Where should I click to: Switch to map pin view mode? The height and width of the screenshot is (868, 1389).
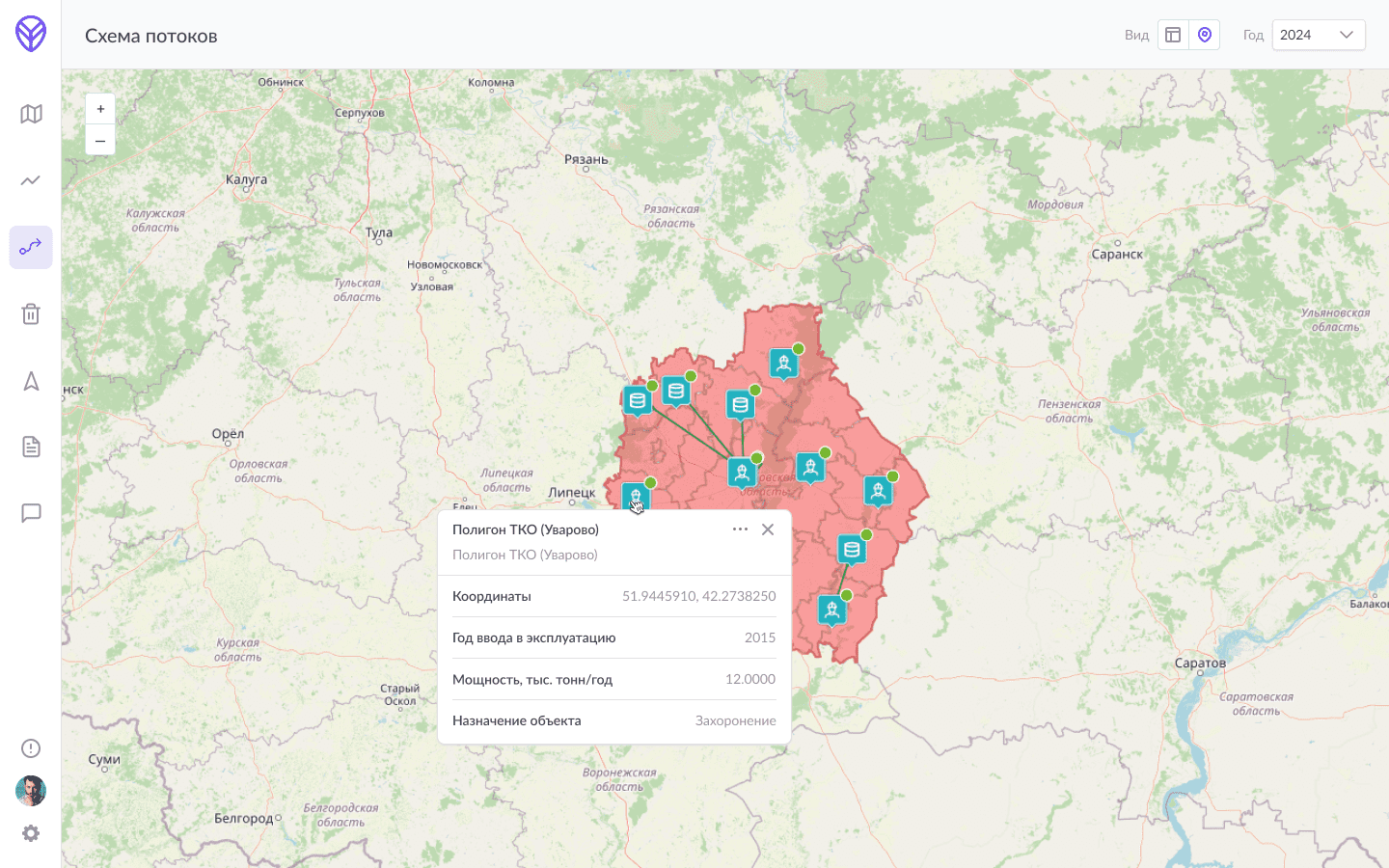(x=1205, y=35)
